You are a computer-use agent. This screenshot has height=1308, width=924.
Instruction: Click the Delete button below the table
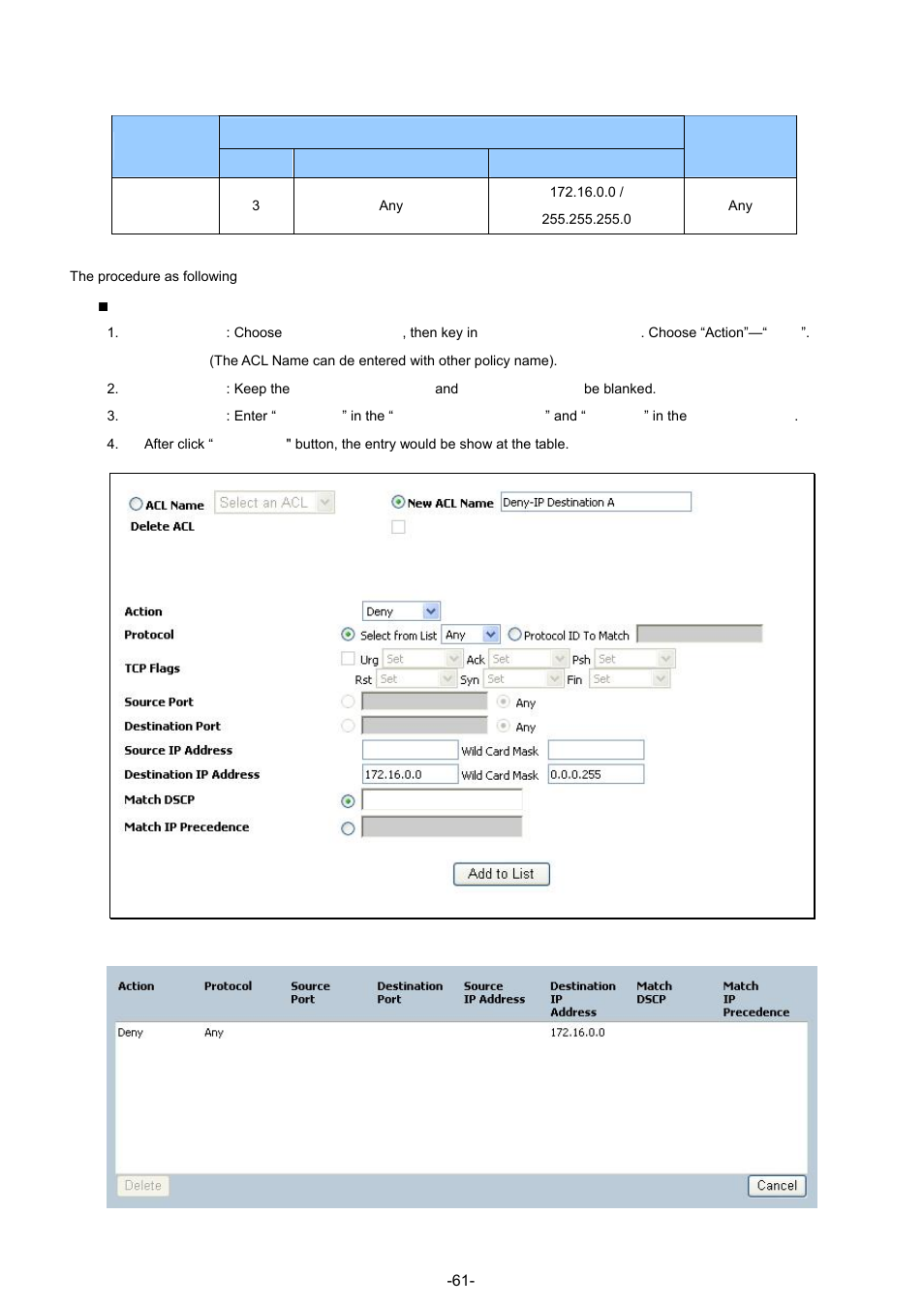(143, 1186)
